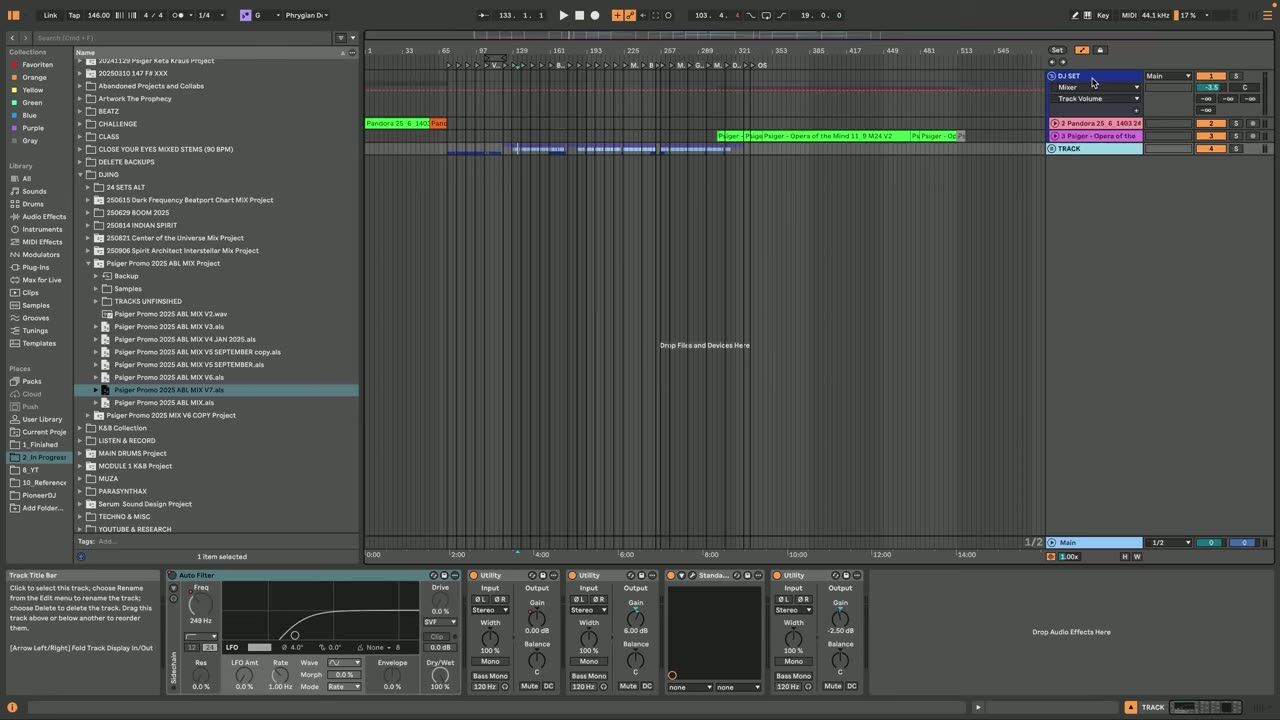1280x720 pixels.
Task: Enable the 12 dB filter slope
Action: pyautogui.click(x=192, y=647)
